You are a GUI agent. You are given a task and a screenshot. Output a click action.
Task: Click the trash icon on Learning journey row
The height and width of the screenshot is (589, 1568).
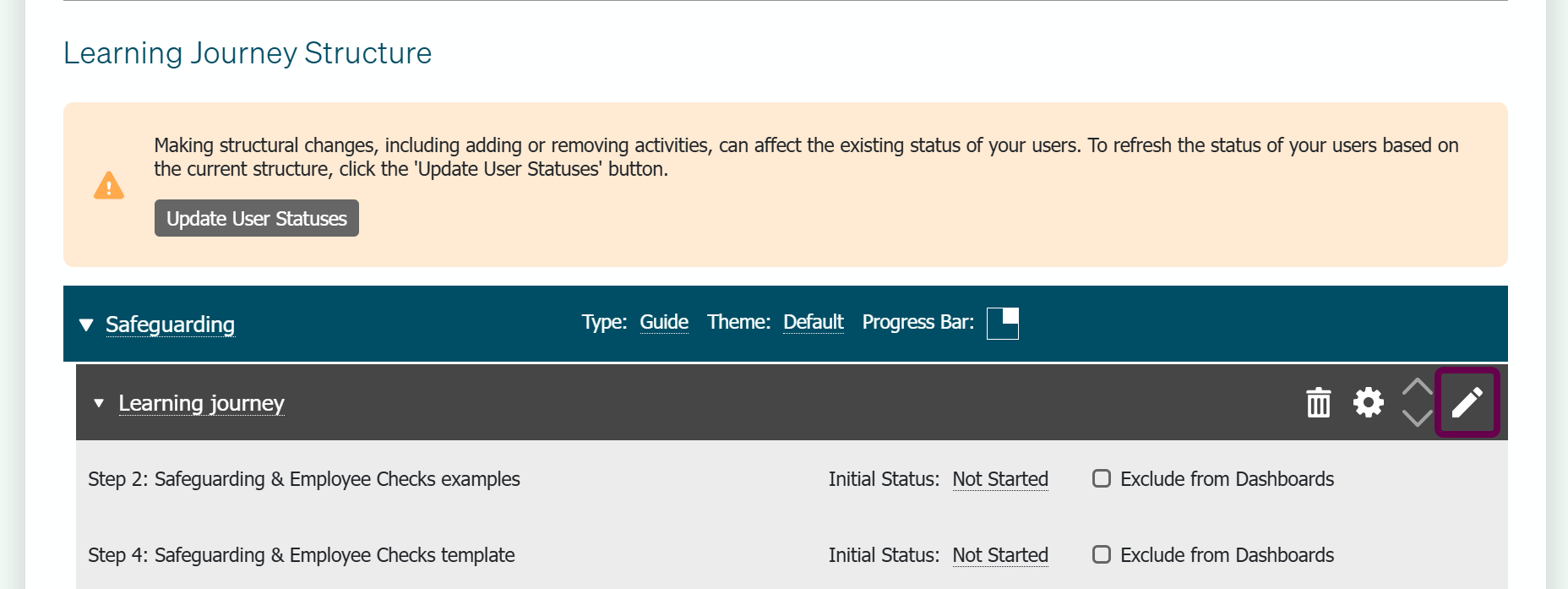coord(1318,402)
